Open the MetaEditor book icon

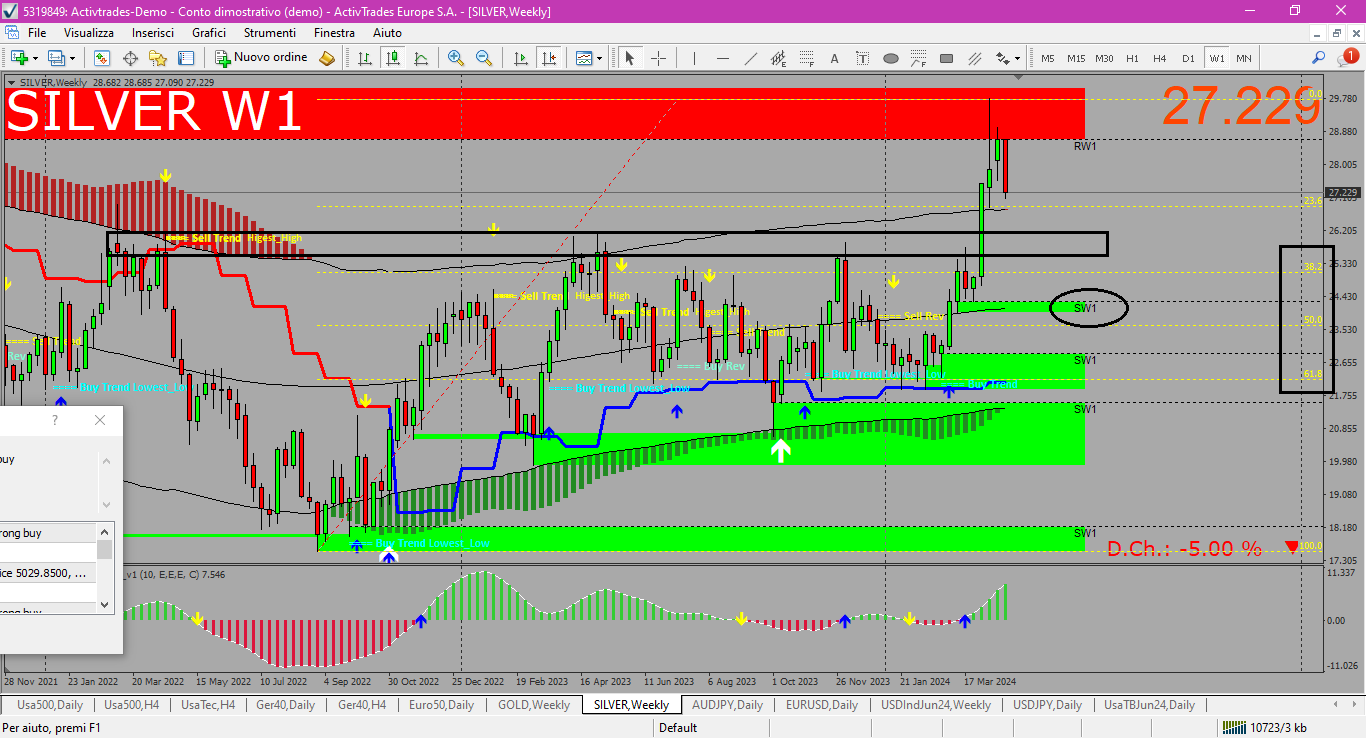click(327, 58)
